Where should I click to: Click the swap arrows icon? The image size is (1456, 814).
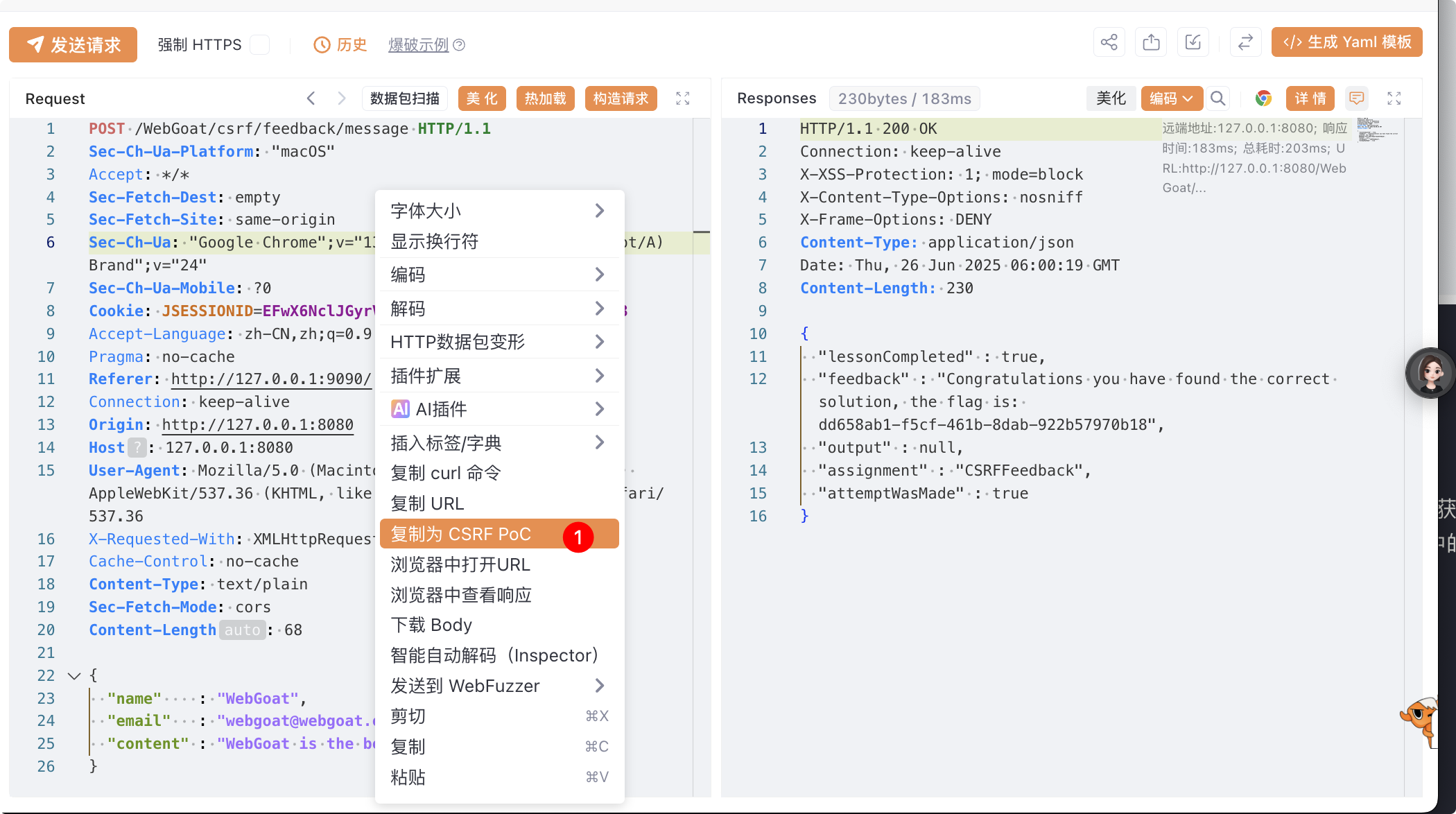pos(1245,42)
